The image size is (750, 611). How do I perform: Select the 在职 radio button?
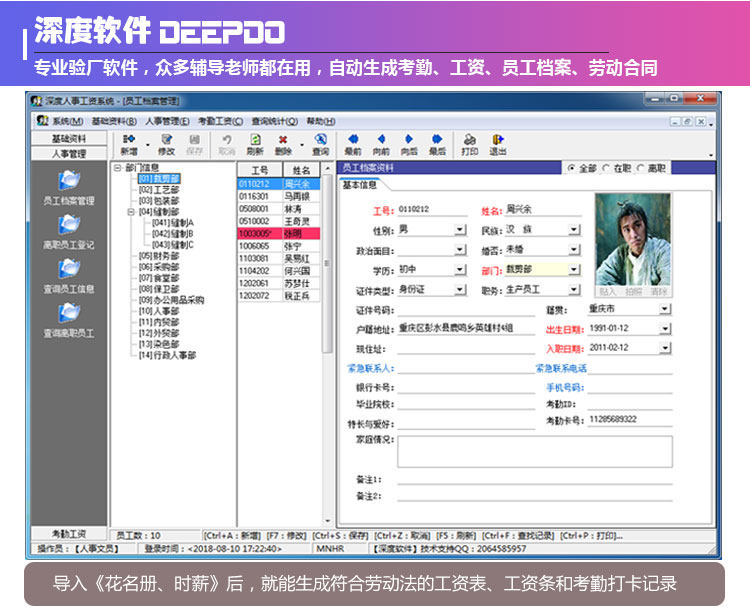click(x=606, y=168)
